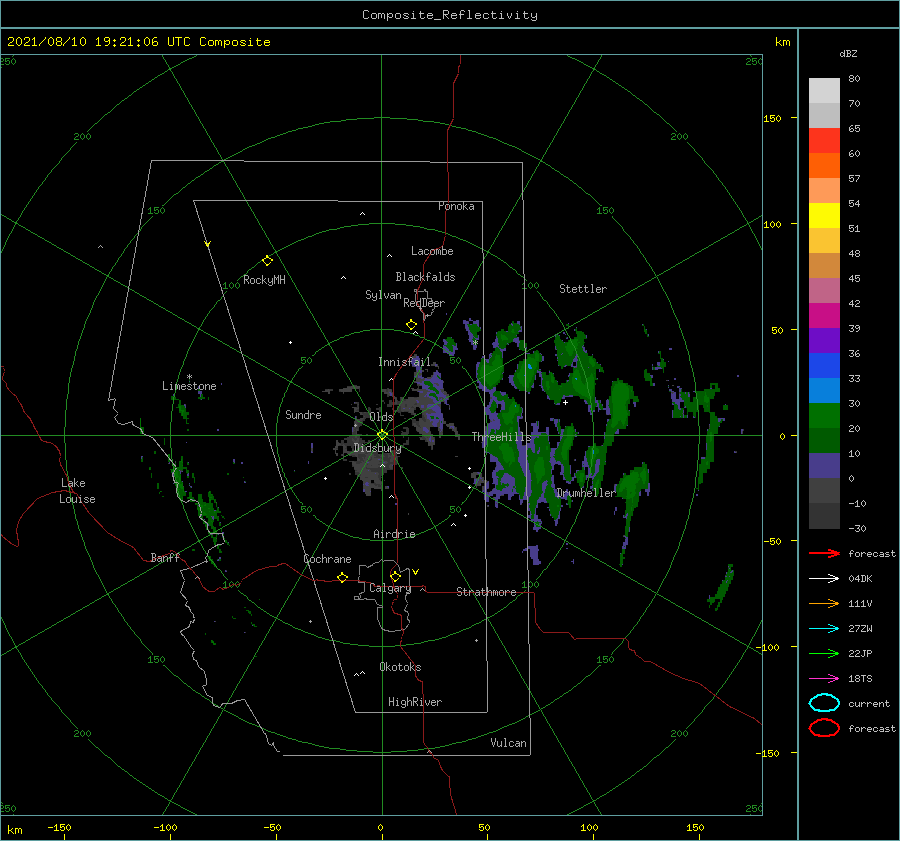Click the 65 dBZ red color swatch

pos(824,141)
